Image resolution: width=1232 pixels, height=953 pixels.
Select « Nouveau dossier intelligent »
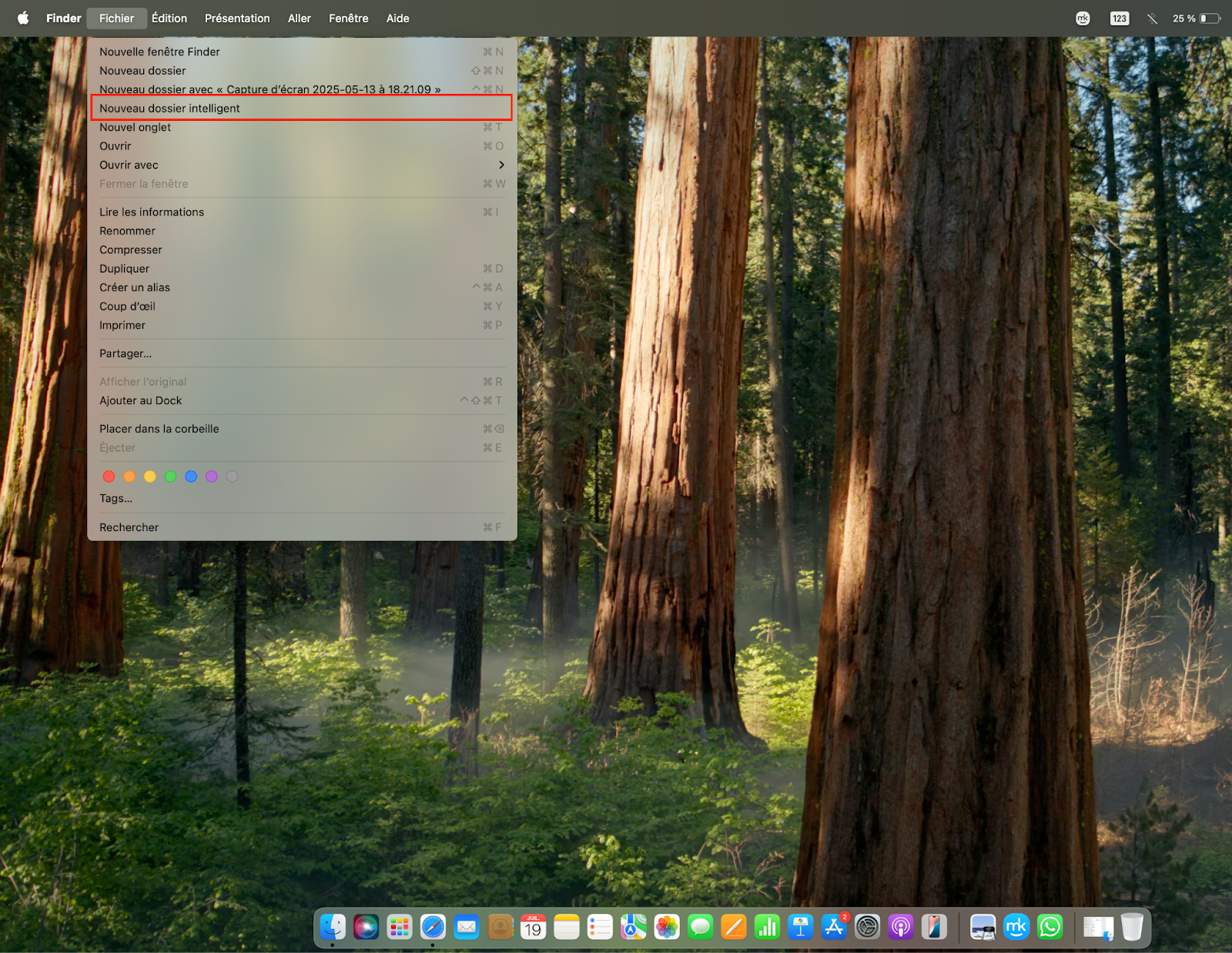pyautogui.click(x=169, y=108)
